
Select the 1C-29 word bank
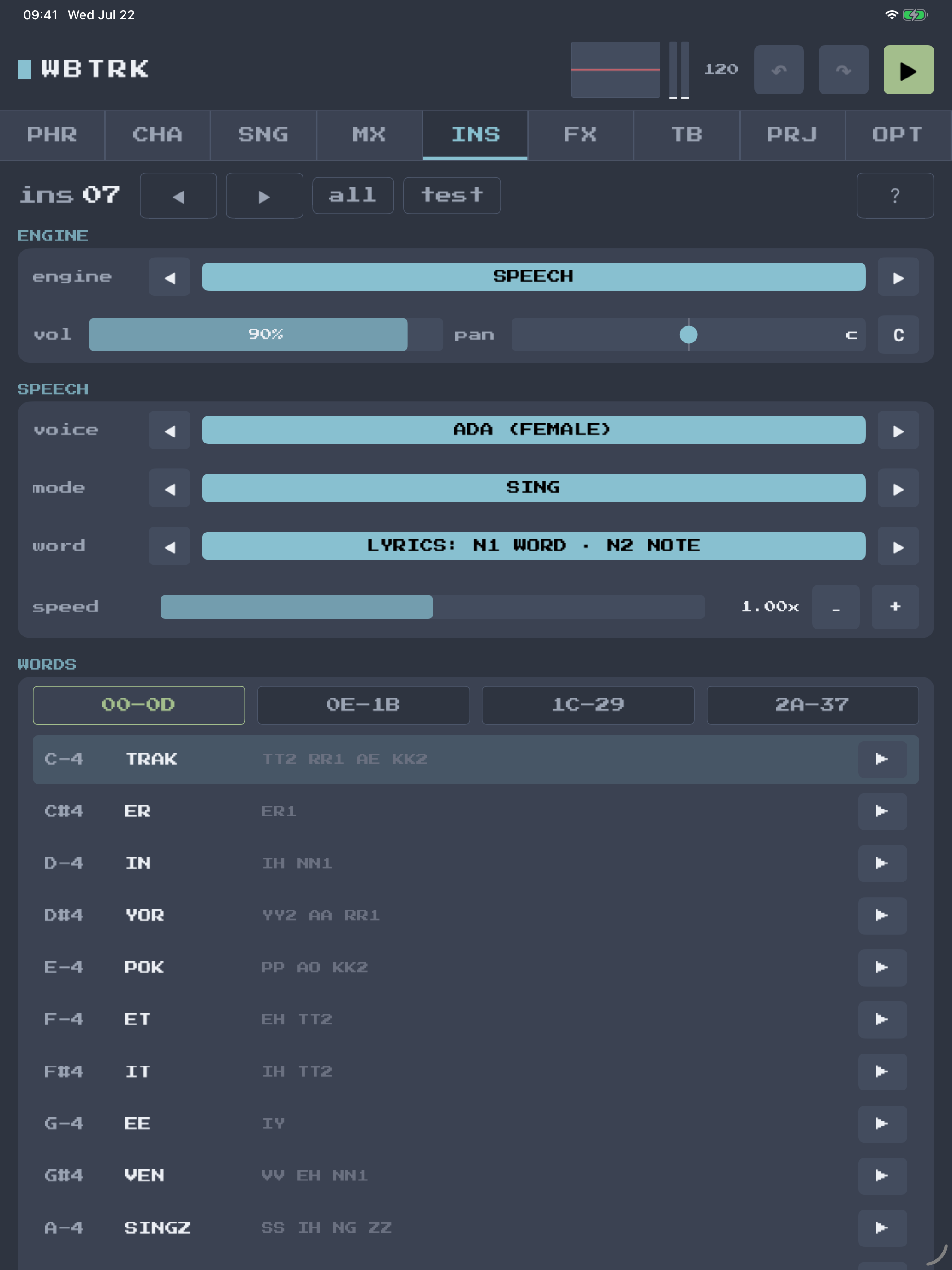[x=588, y=705]
